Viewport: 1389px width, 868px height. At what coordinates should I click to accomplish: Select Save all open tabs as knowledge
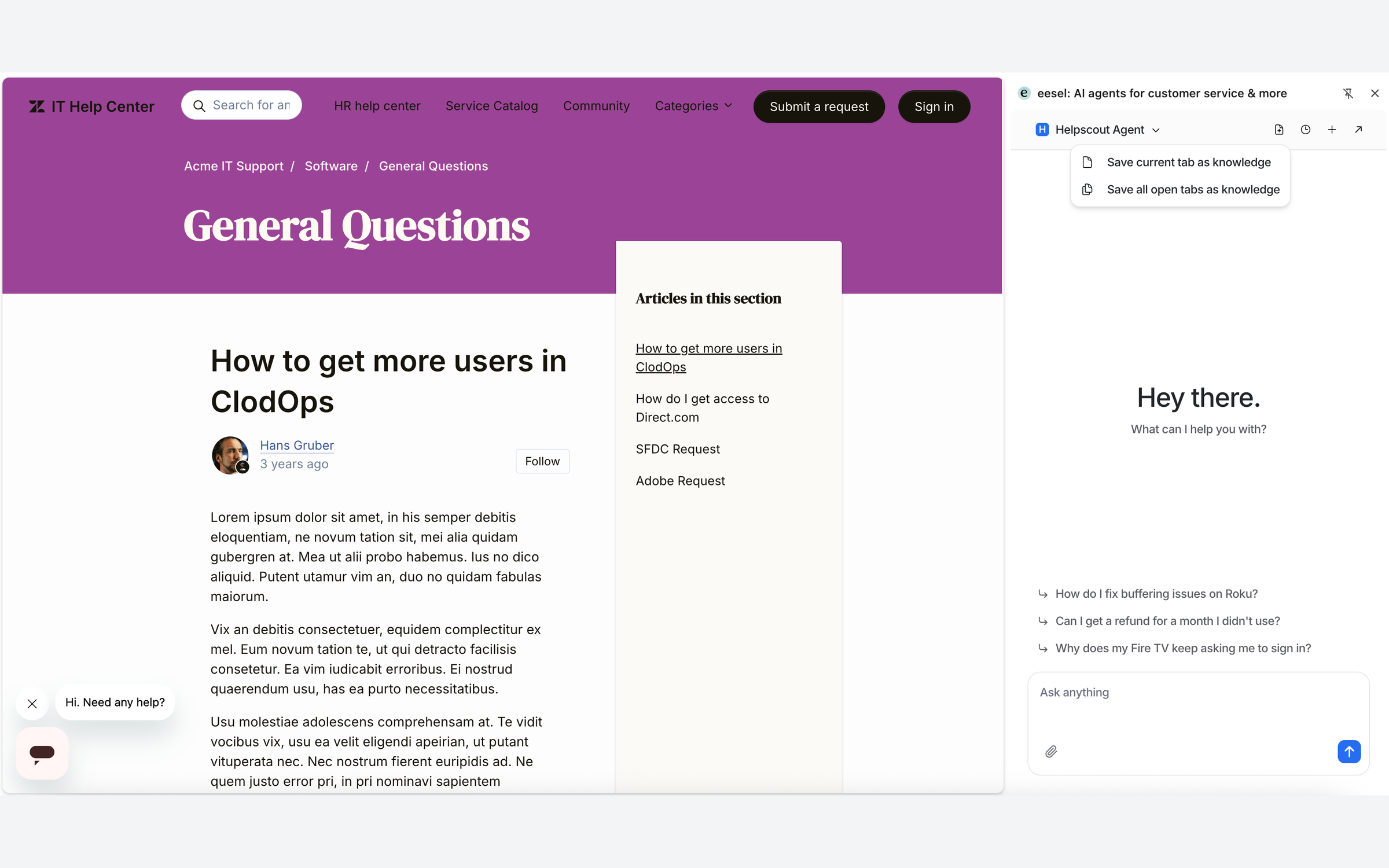click(1179, 189)
